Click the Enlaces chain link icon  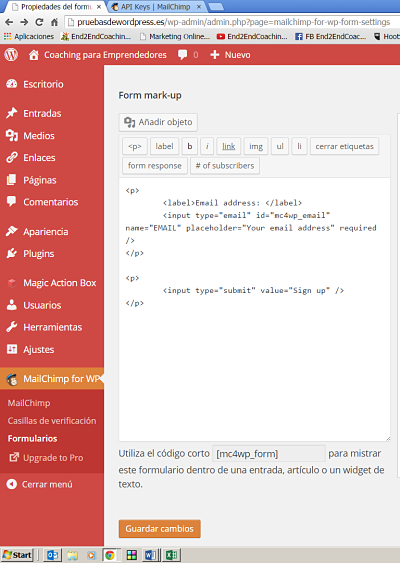point(11,157)
